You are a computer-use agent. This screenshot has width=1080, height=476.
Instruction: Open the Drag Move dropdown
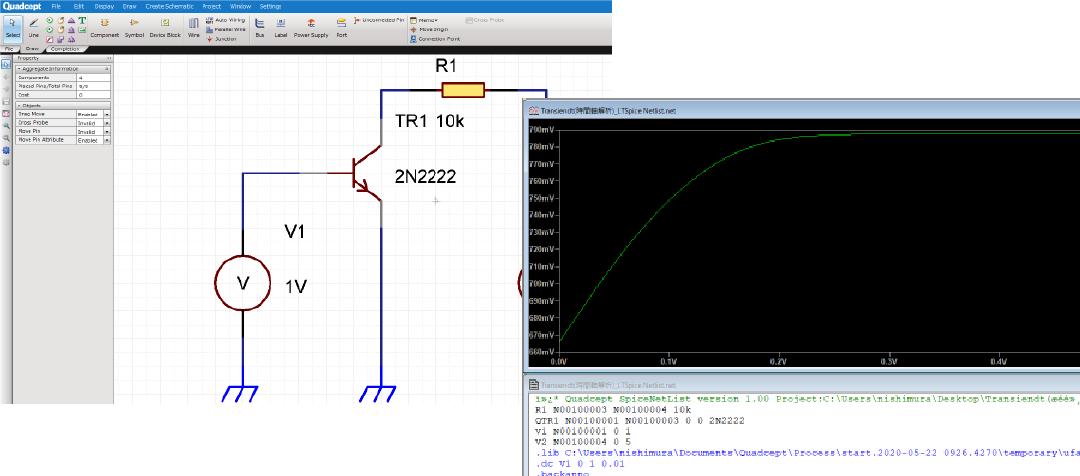(x=107, y=115)
